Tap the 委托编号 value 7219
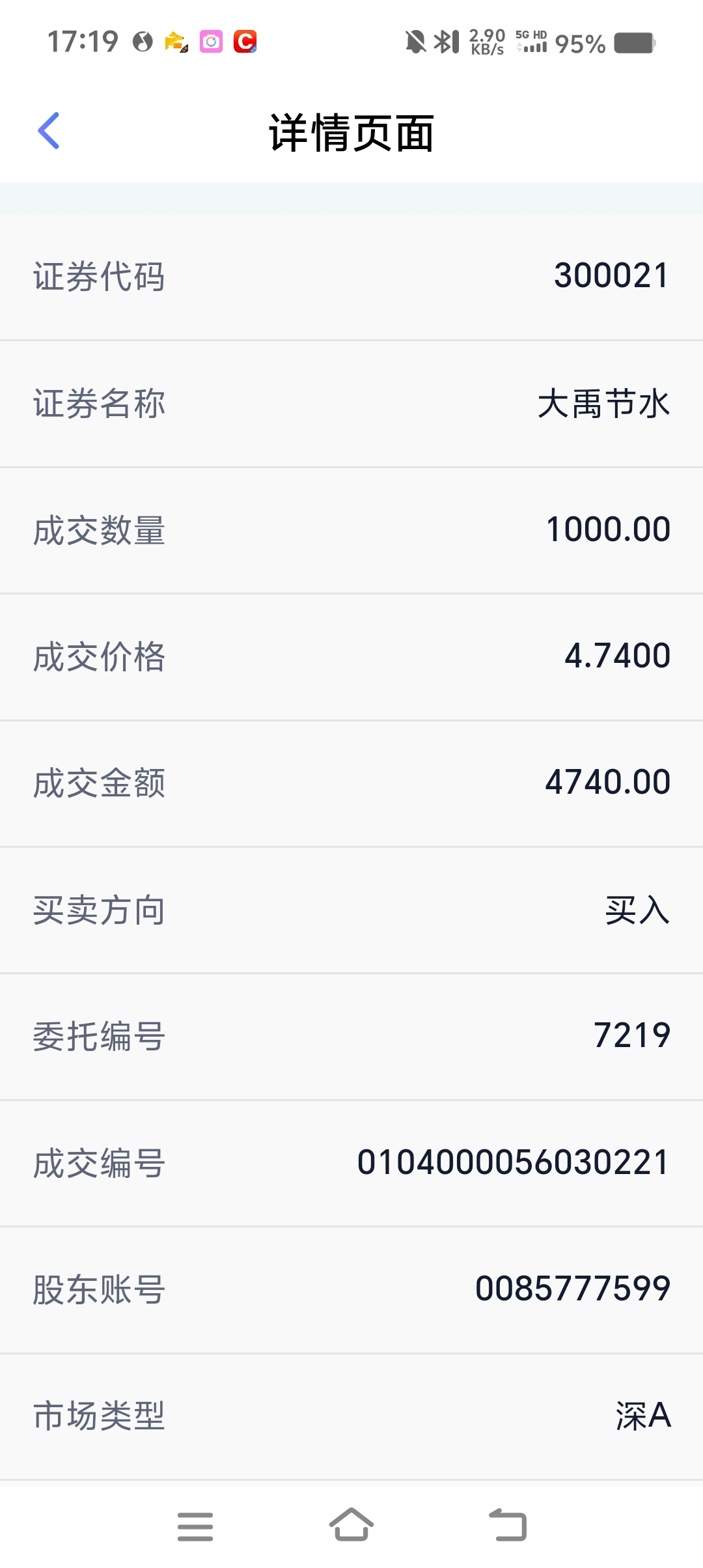 pos(631,1035)
